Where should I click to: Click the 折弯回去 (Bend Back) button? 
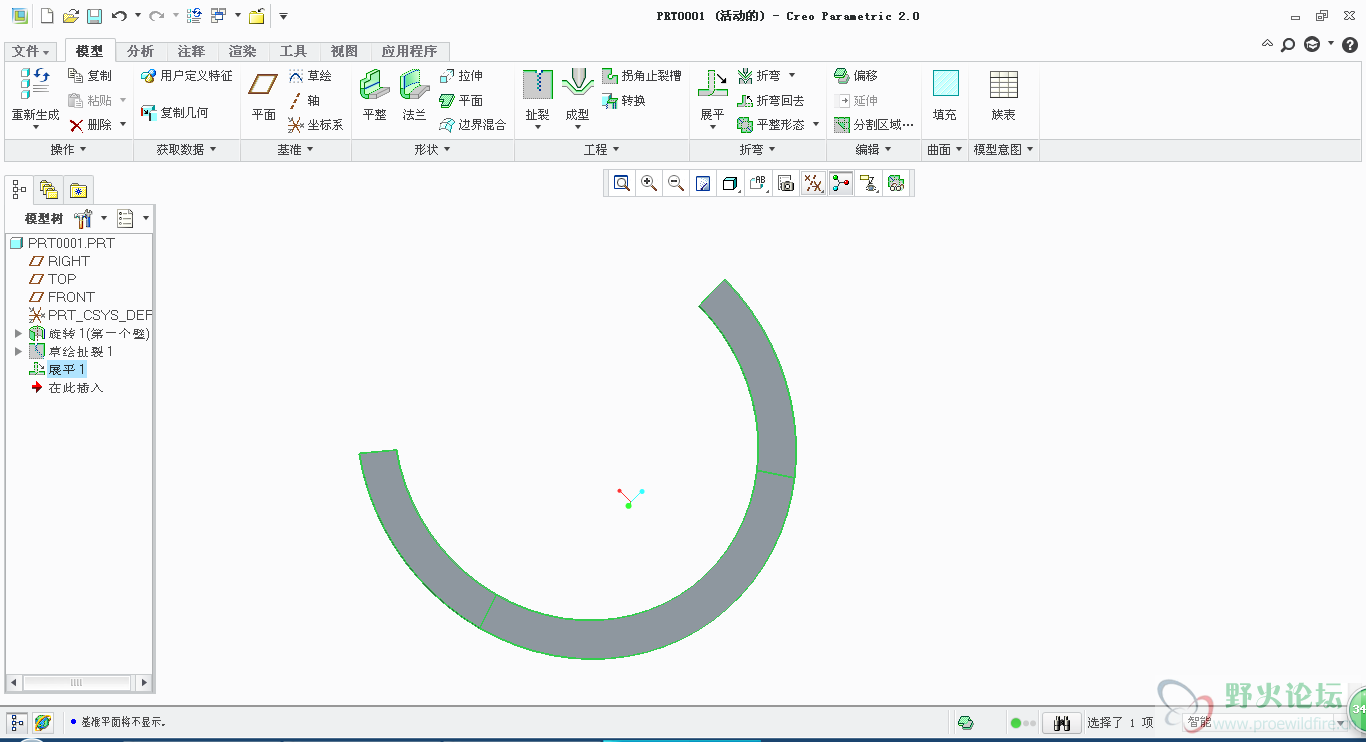pyautogui.click(x=770, y=101)
